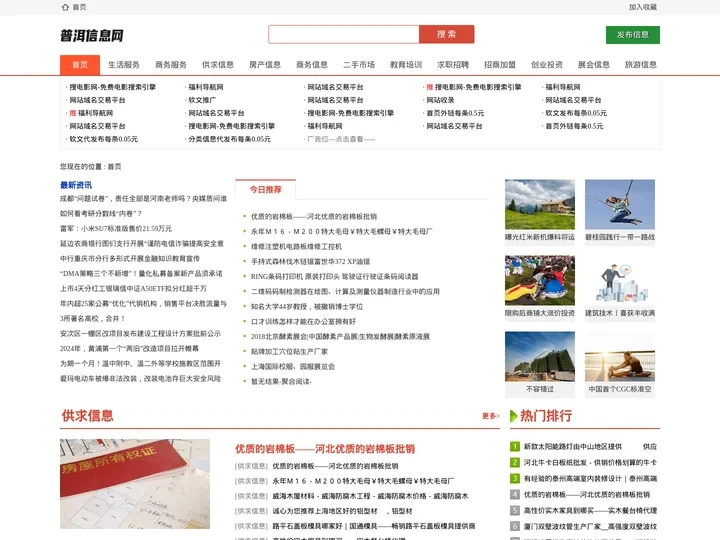The height and width of the screenshot is (540, 720).
Task: Click the 广告位---点击查看 link
Action: click(x=341, y=139)
